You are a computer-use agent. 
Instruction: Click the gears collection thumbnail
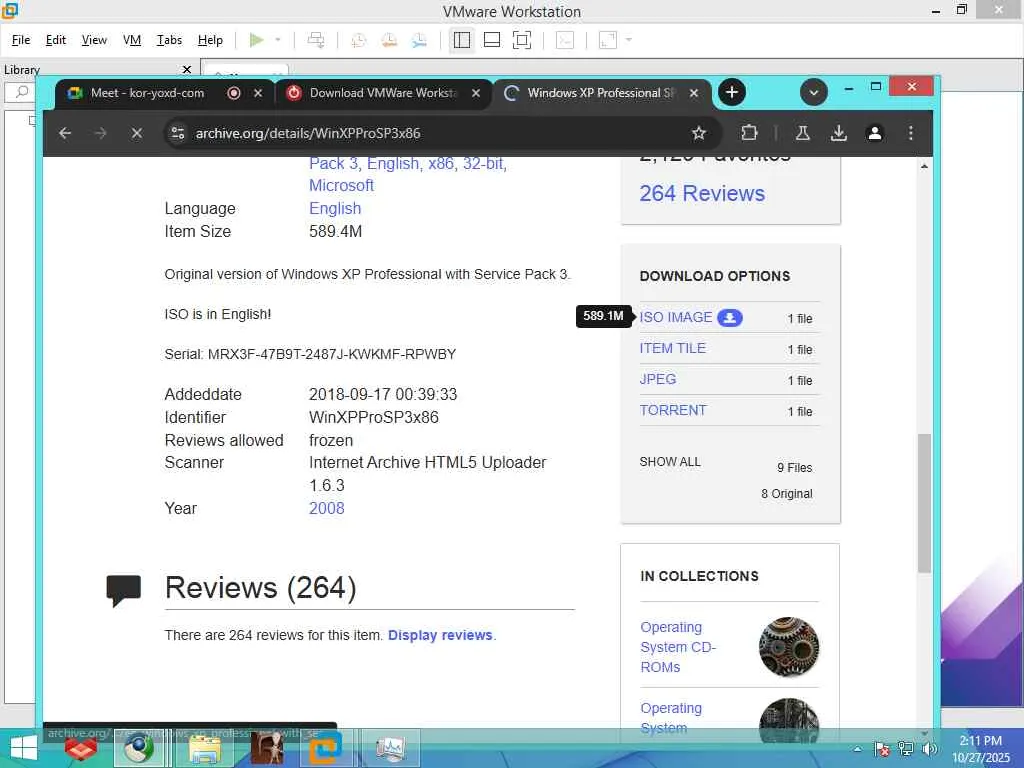789,647
